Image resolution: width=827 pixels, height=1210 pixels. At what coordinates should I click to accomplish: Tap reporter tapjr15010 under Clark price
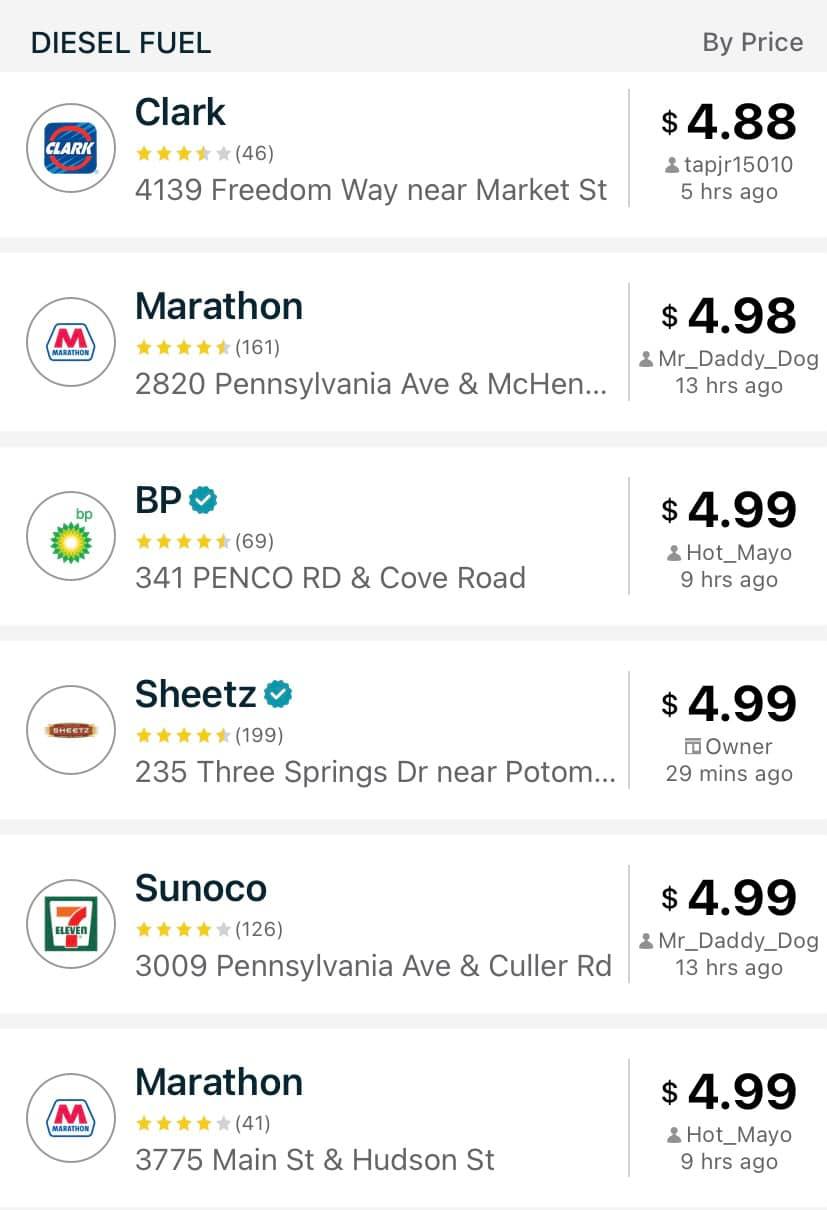[x=729, y=165]
